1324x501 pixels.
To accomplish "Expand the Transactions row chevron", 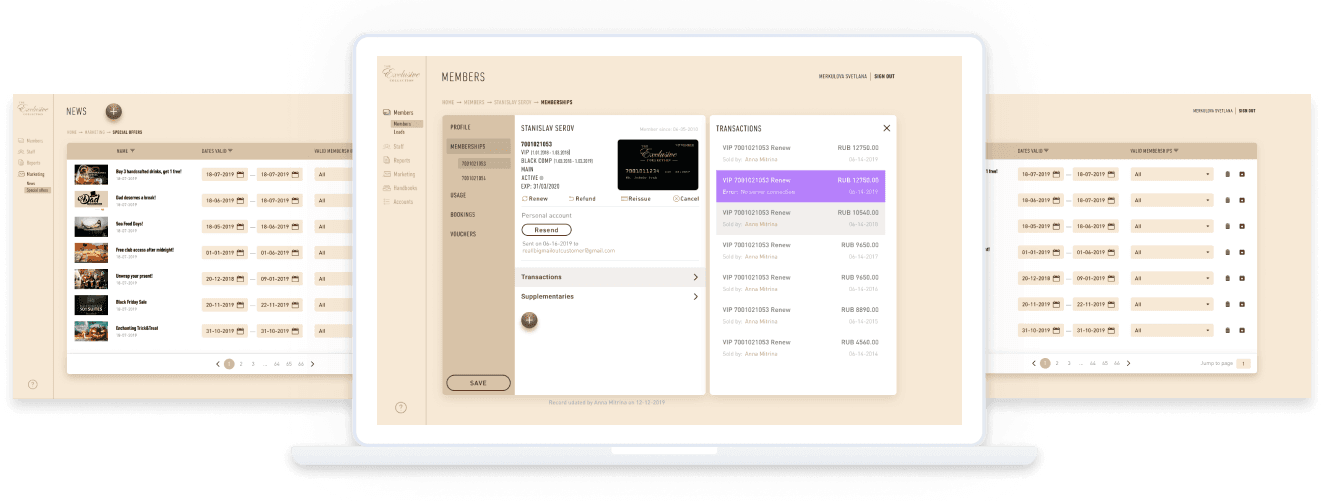I will pyautogui.click(x=695, y=277).
